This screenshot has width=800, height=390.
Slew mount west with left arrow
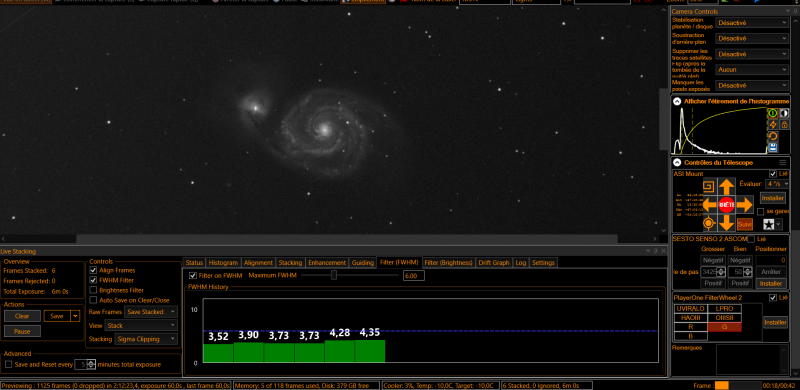click(709, 205)
